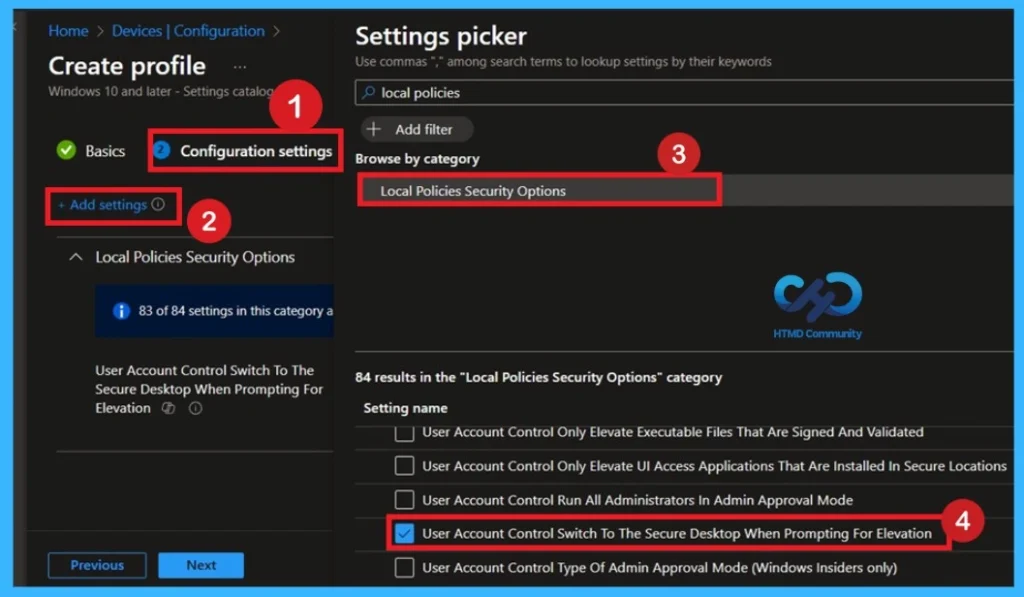The width and height of the screenshot is (1024, 597).
Task: Enable User Account Control Type Of Admin Approval Mode
Action: pyautogui.click(x=405, y=566)
